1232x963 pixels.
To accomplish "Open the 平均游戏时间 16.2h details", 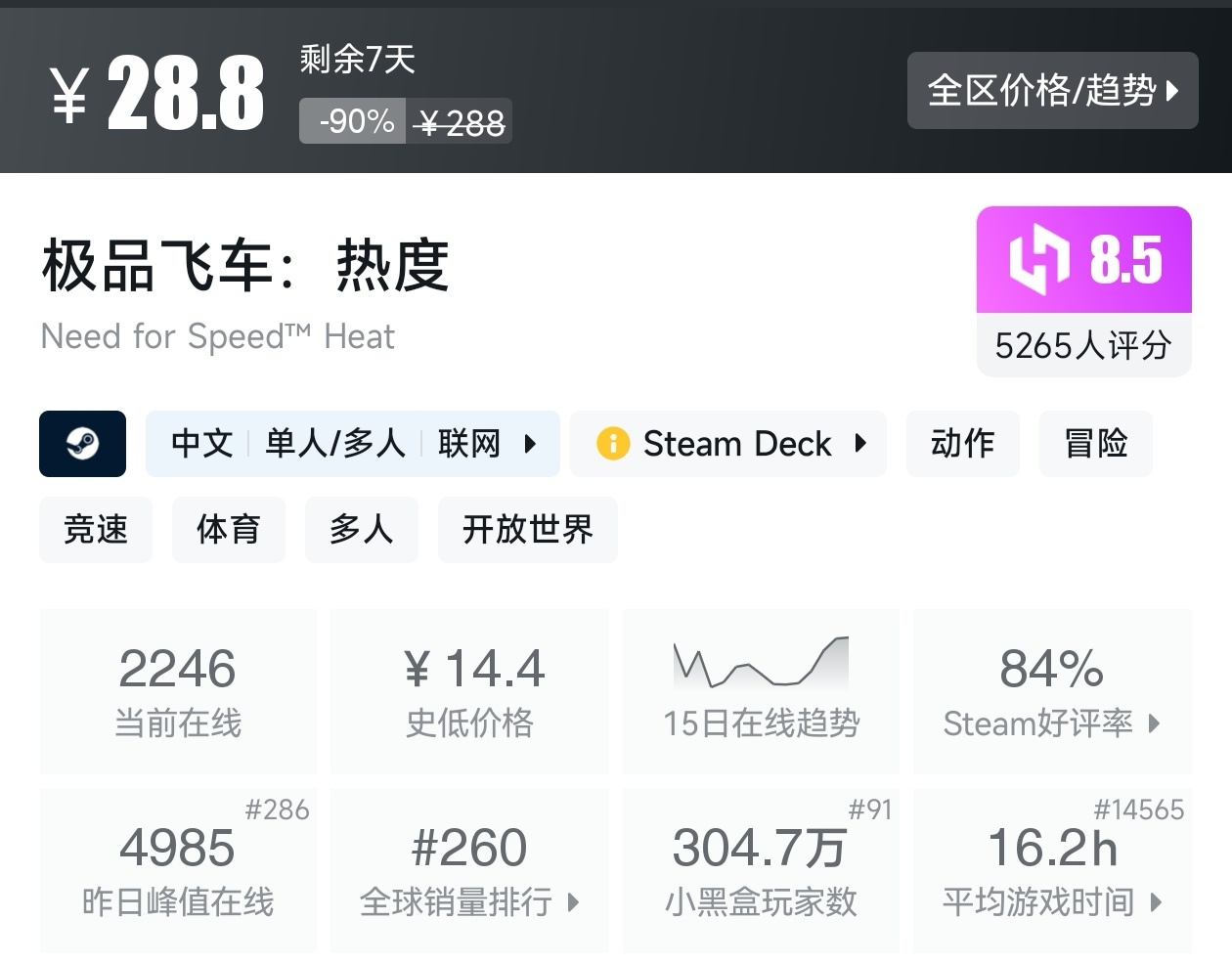I will [1052, 870].
